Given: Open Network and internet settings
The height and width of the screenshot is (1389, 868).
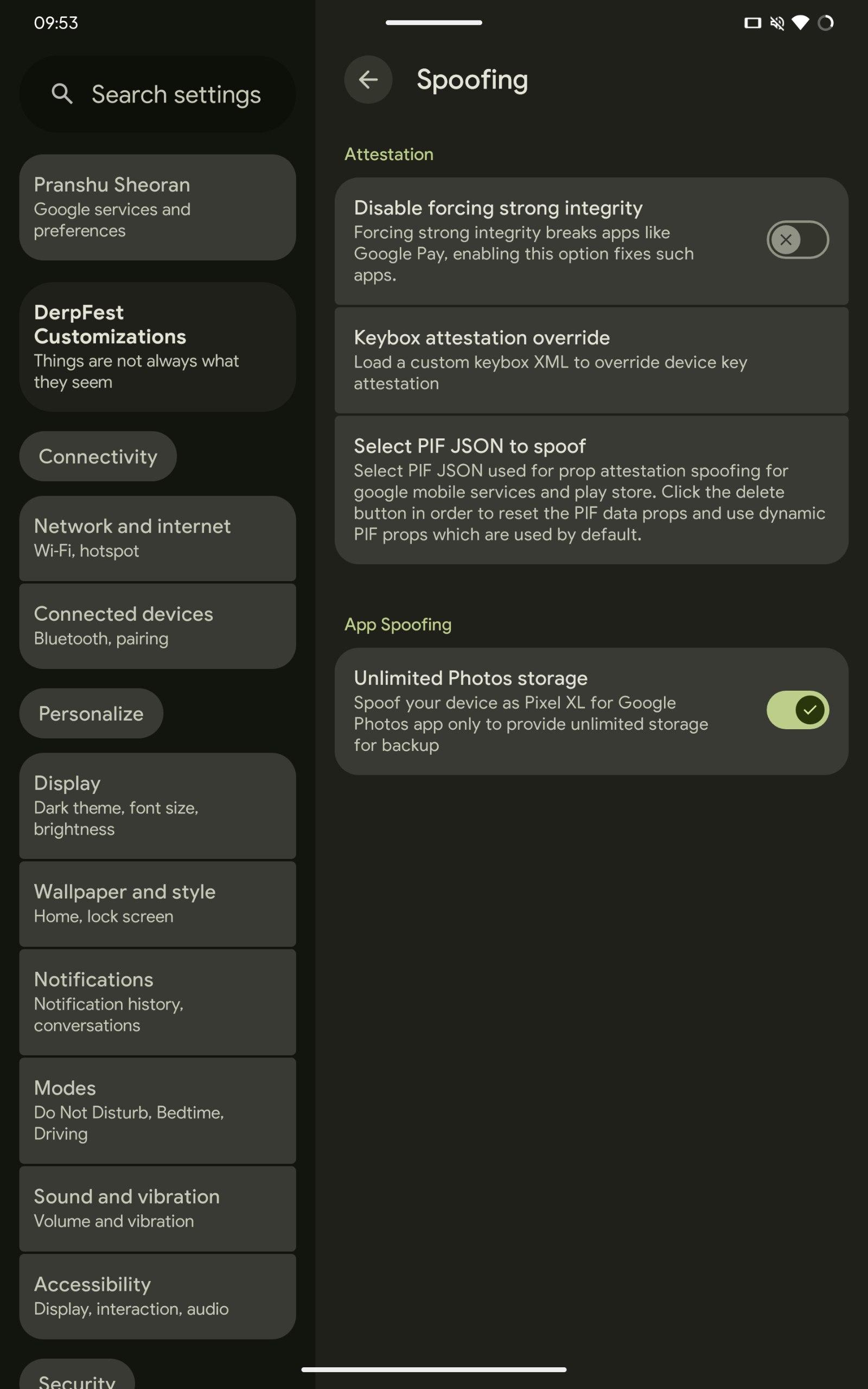Looking at the screenshot, I should click(x=157, y=538).
